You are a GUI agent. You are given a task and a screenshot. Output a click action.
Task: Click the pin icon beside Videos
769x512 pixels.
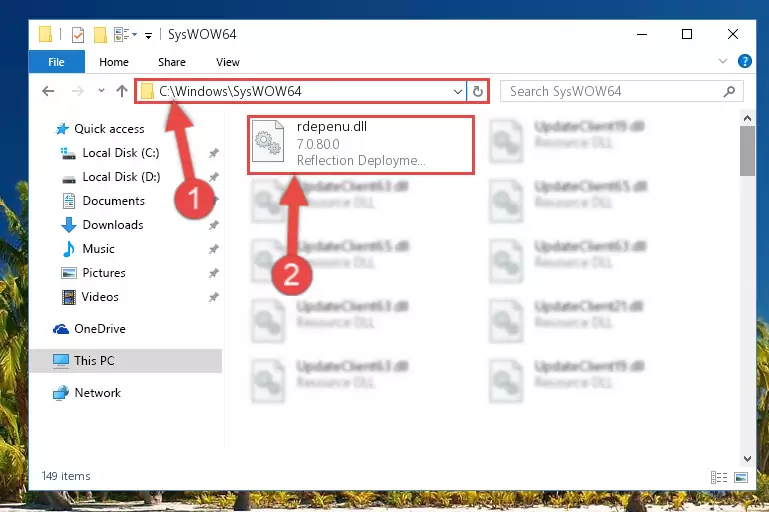point(213,297)
